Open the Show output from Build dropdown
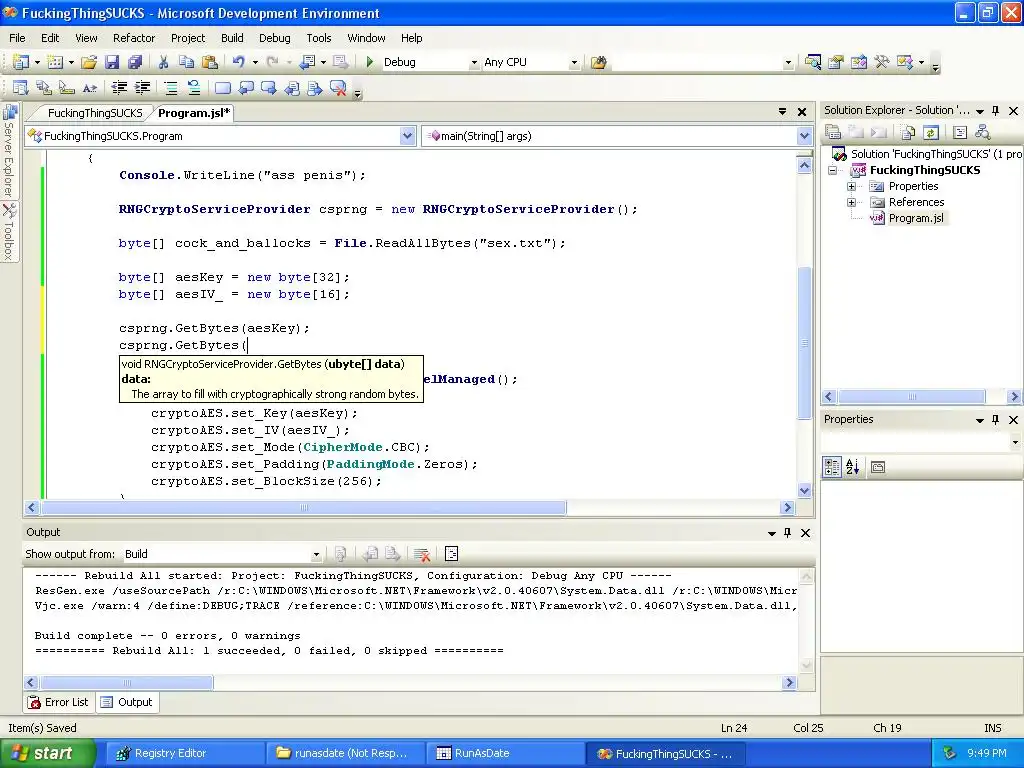Screen dimensions: 1024x768 [x=316, y=554]
